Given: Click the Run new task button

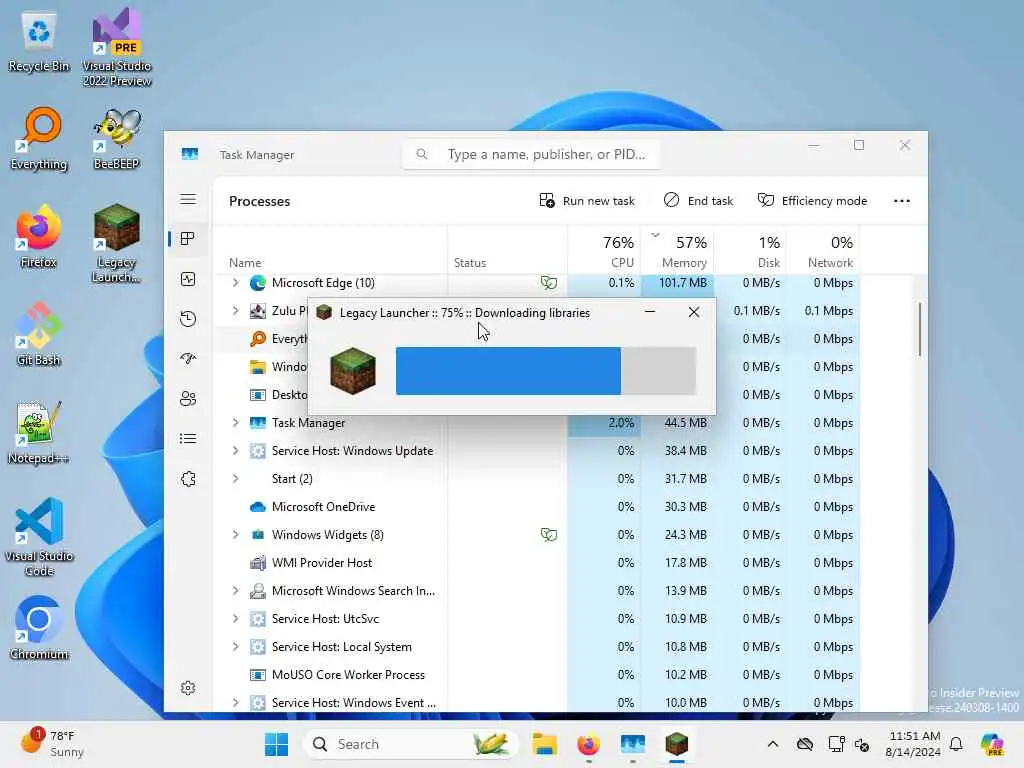Looking at the screenshot, I should [x=586, y=200].
